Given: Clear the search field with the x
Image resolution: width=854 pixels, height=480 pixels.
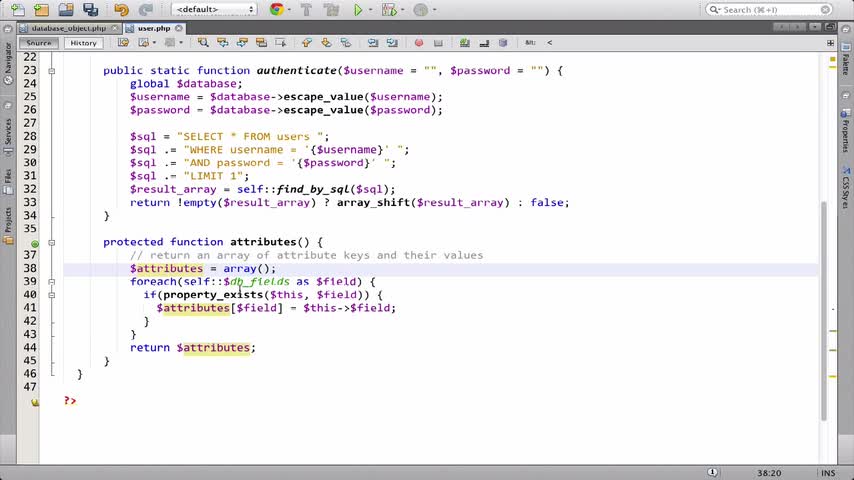Looking at the screenshot, I should coord(826,10).
